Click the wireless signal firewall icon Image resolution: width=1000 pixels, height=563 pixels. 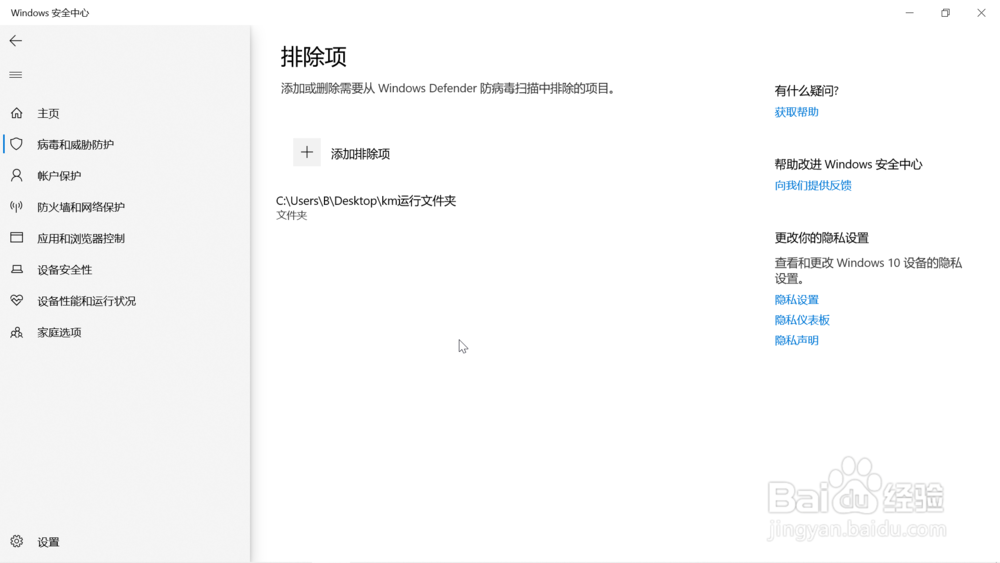point(17,207)
